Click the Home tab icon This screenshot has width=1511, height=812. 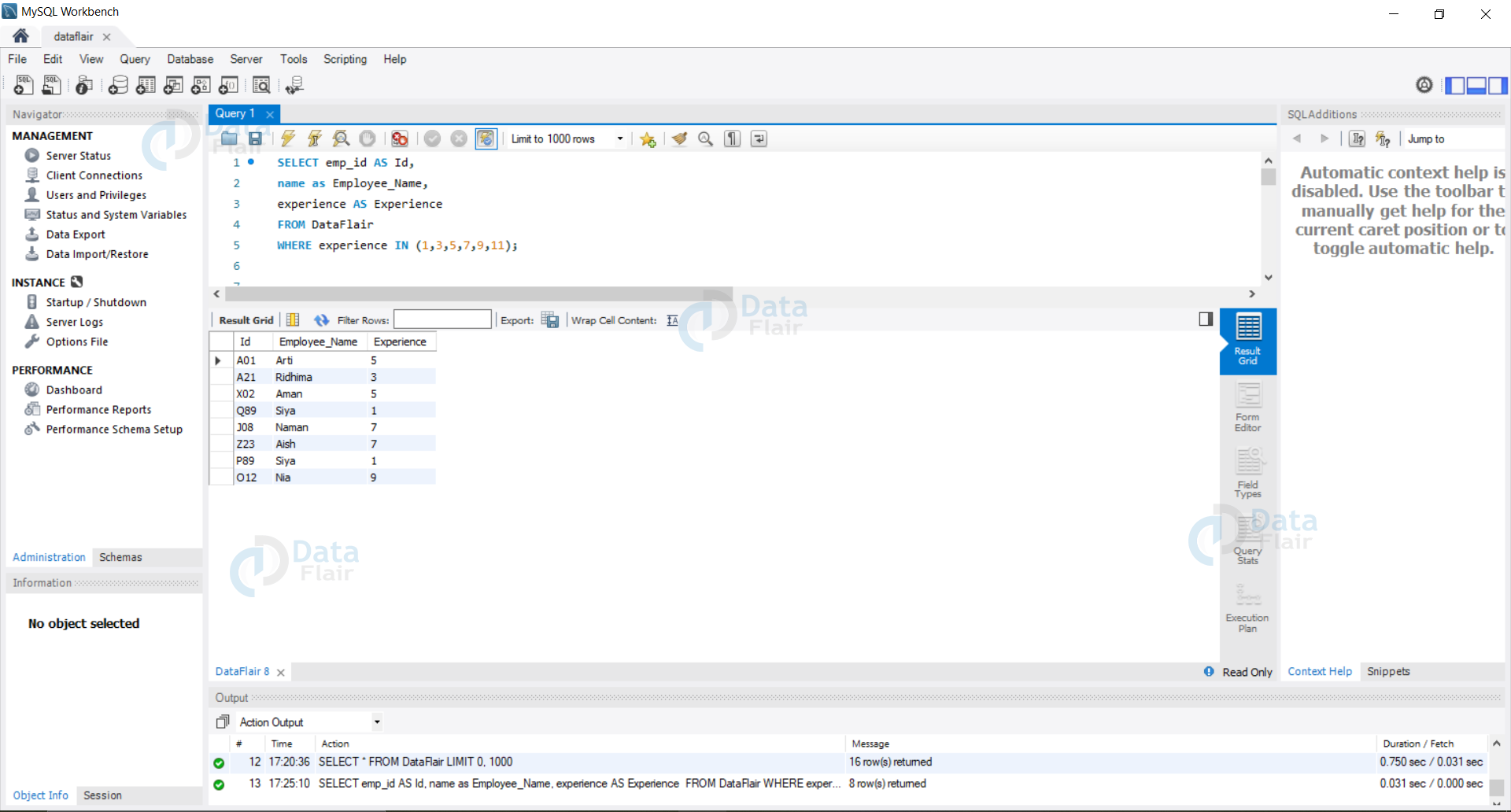[x=20, y=36]
